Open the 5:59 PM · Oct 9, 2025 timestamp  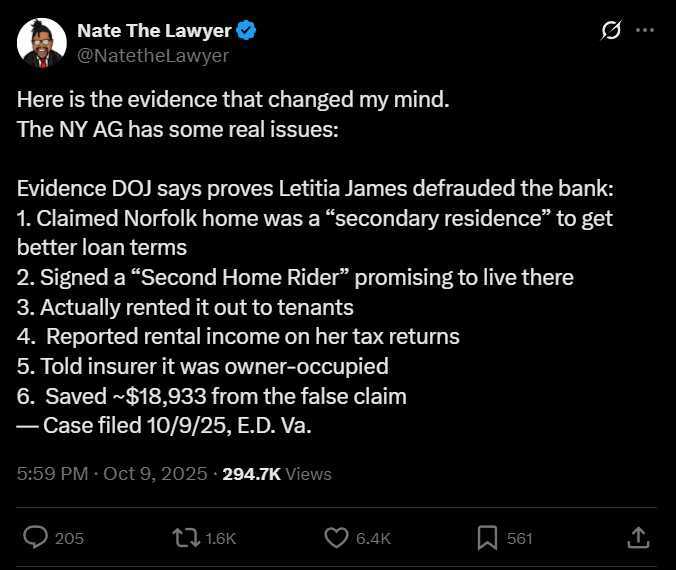[112, 474]
